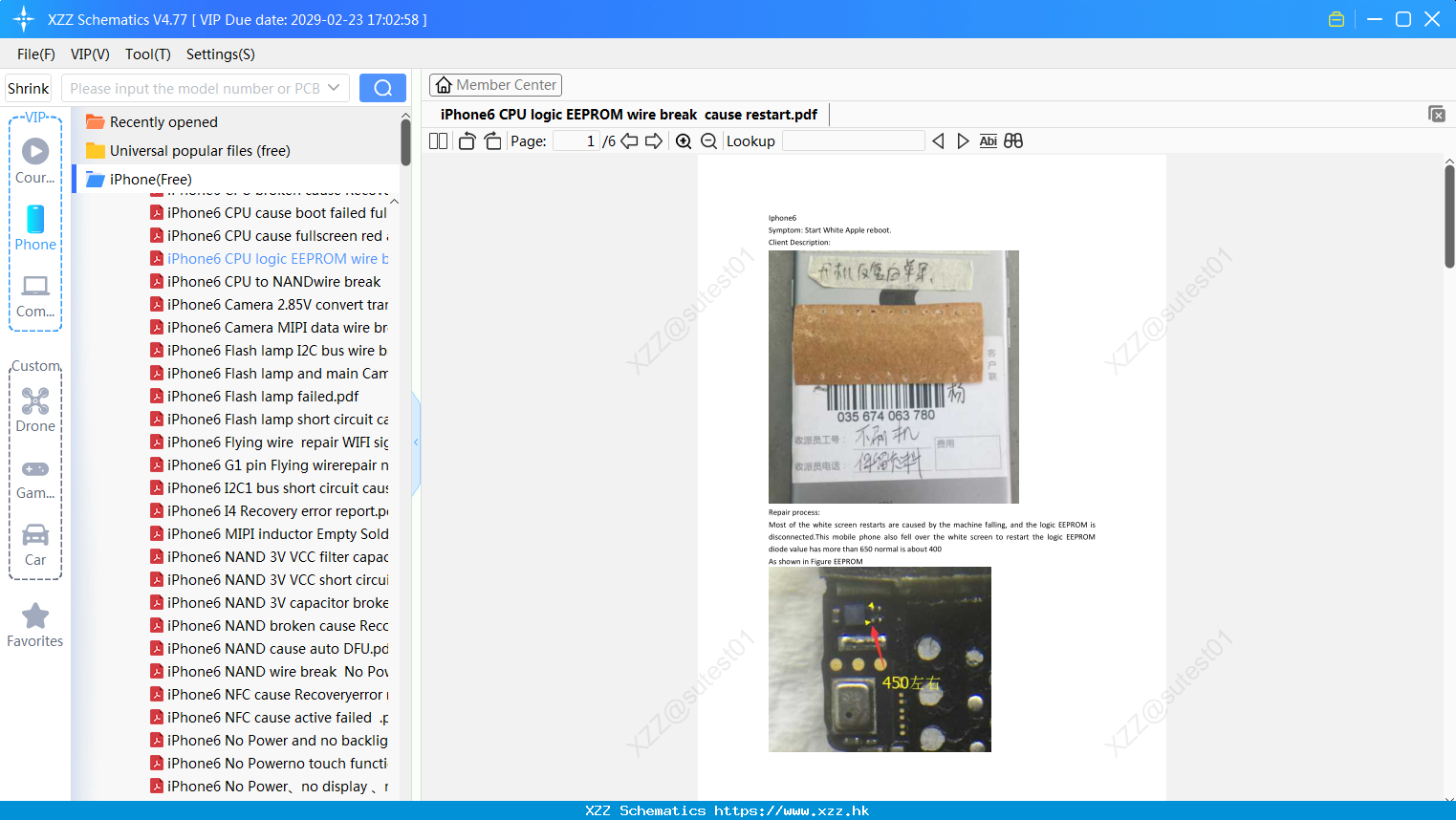Click the left tree panel scrollbar
Viewport: 1456px width, 820px height.
[405, 142]
